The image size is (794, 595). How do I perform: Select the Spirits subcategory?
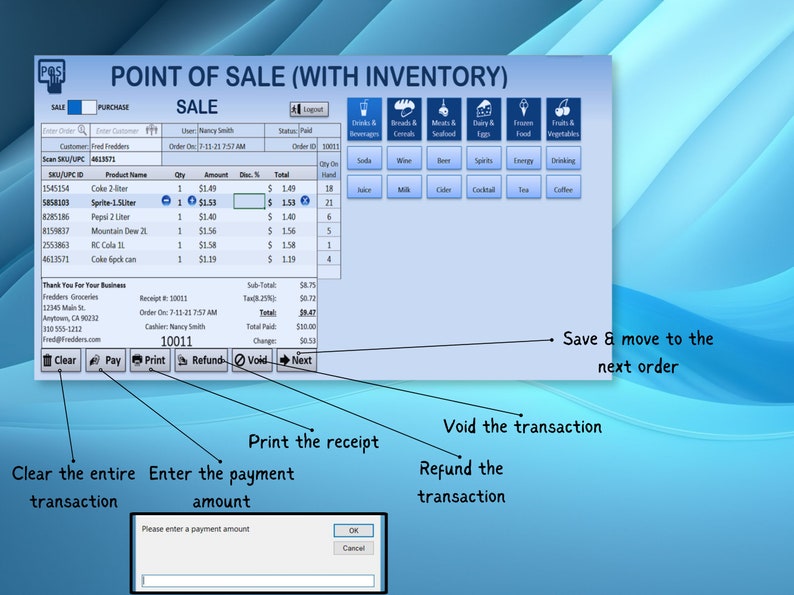coord(484,160)
